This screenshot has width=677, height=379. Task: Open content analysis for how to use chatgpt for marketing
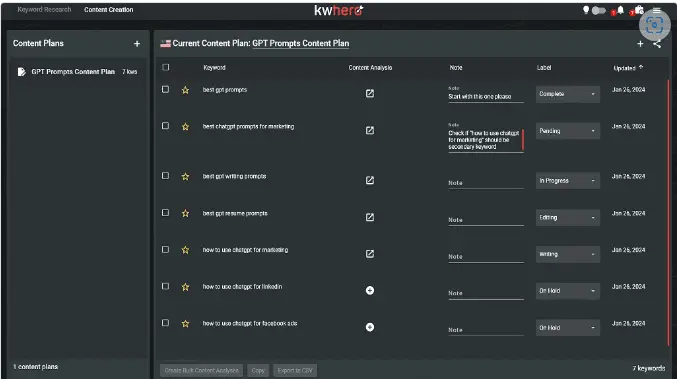click(370, 253)
